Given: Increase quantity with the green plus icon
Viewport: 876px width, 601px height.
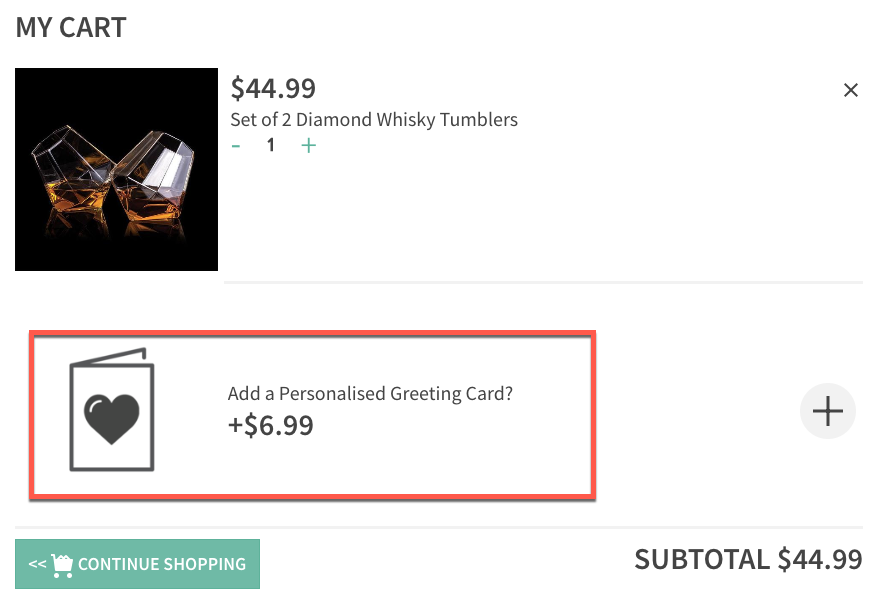Looking at the screenshot, I should pyautogui.click(x=308, y=146).
